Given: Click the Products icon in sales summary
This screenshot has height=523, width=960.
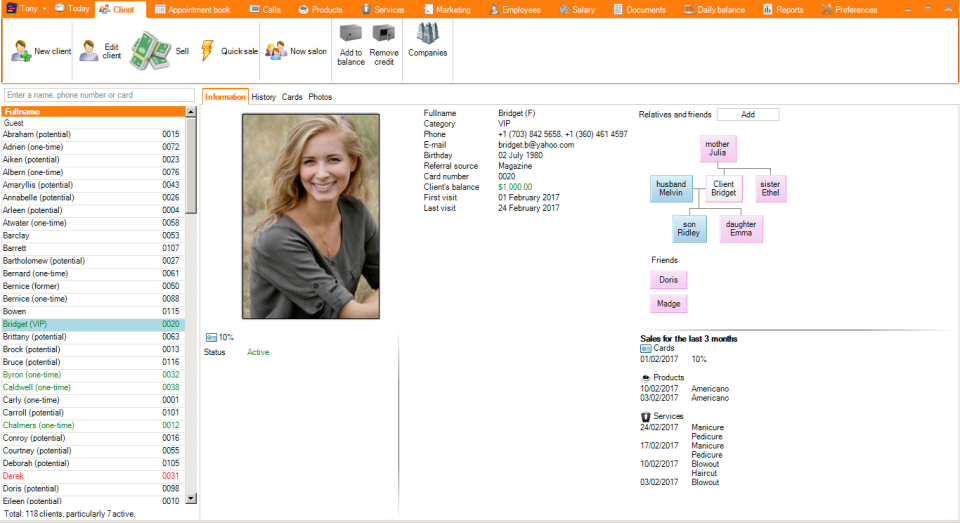Looking at the screenshot, I should pyautogui.click(x=645, y=378).
